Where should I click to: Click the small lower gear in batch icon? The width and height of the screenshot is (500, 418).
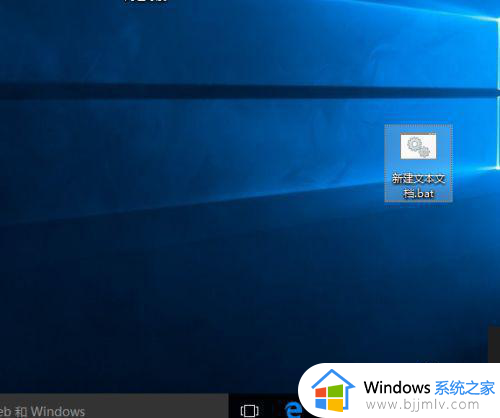click(x=424, y=152)
